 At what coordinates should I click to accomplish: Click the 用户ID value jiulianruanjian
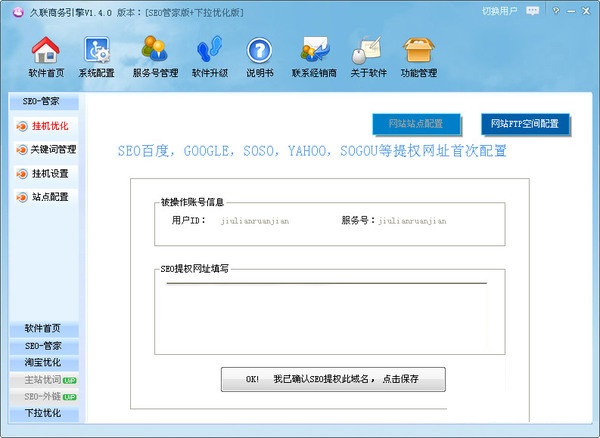pos(255,221)
